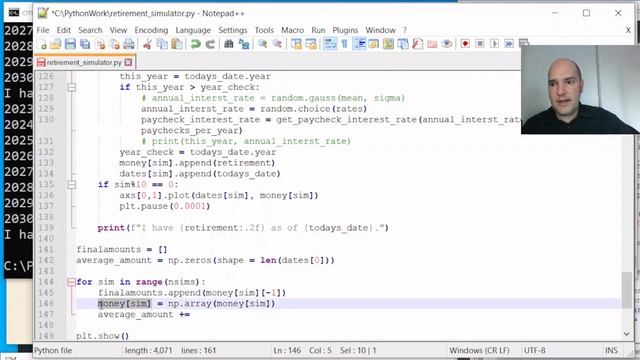Open the Document Map panel icon

388,44
